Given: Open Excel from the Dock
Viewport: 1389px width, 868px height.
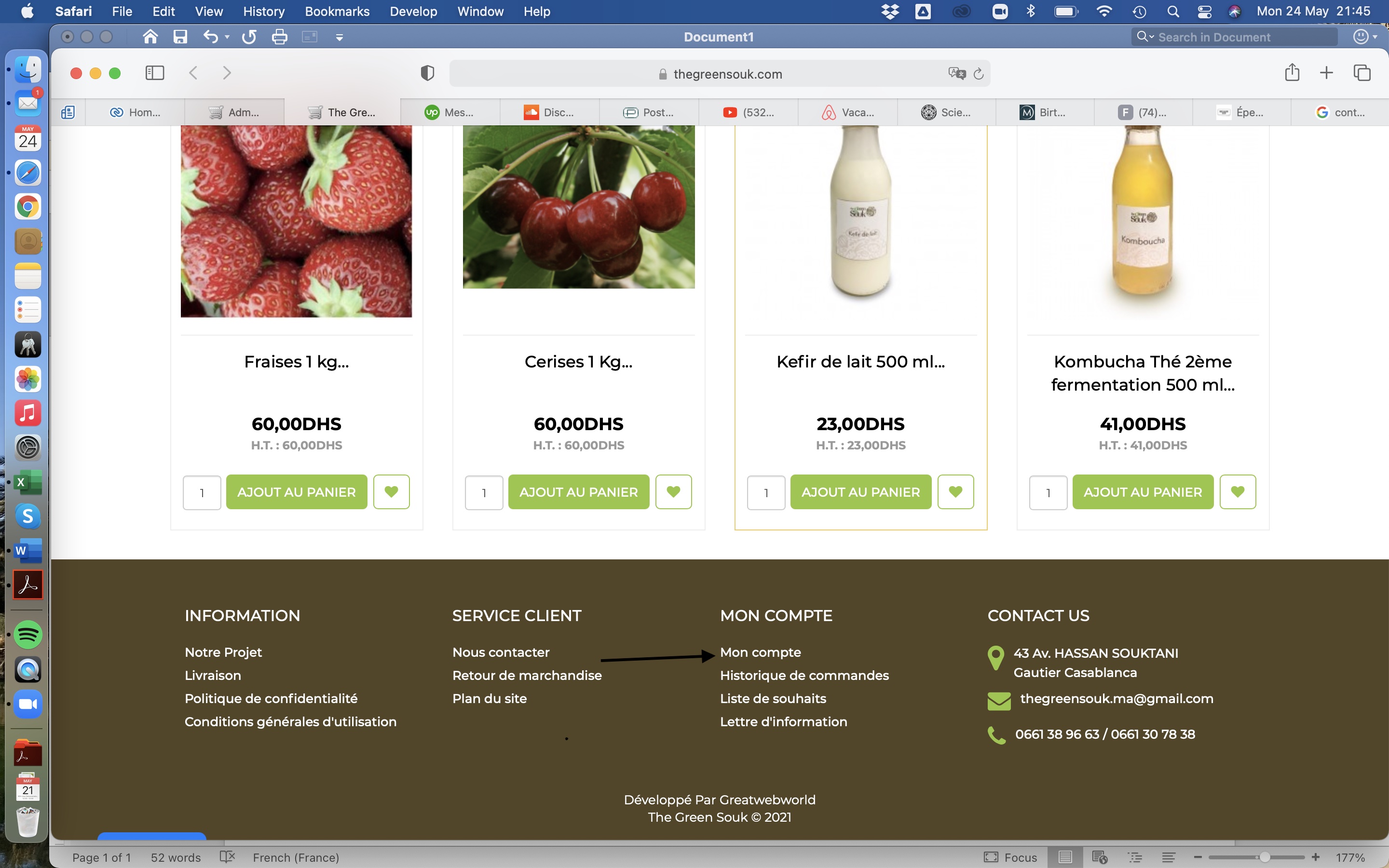Looking at the screenshot, I should coord(27,482).
